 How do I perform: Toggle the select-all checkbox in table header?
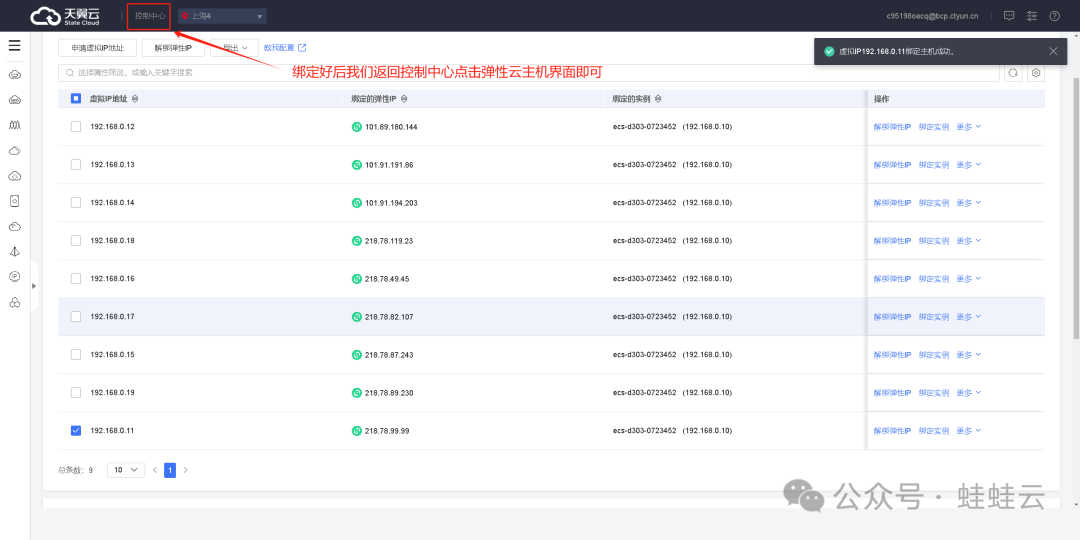point(76,98)
